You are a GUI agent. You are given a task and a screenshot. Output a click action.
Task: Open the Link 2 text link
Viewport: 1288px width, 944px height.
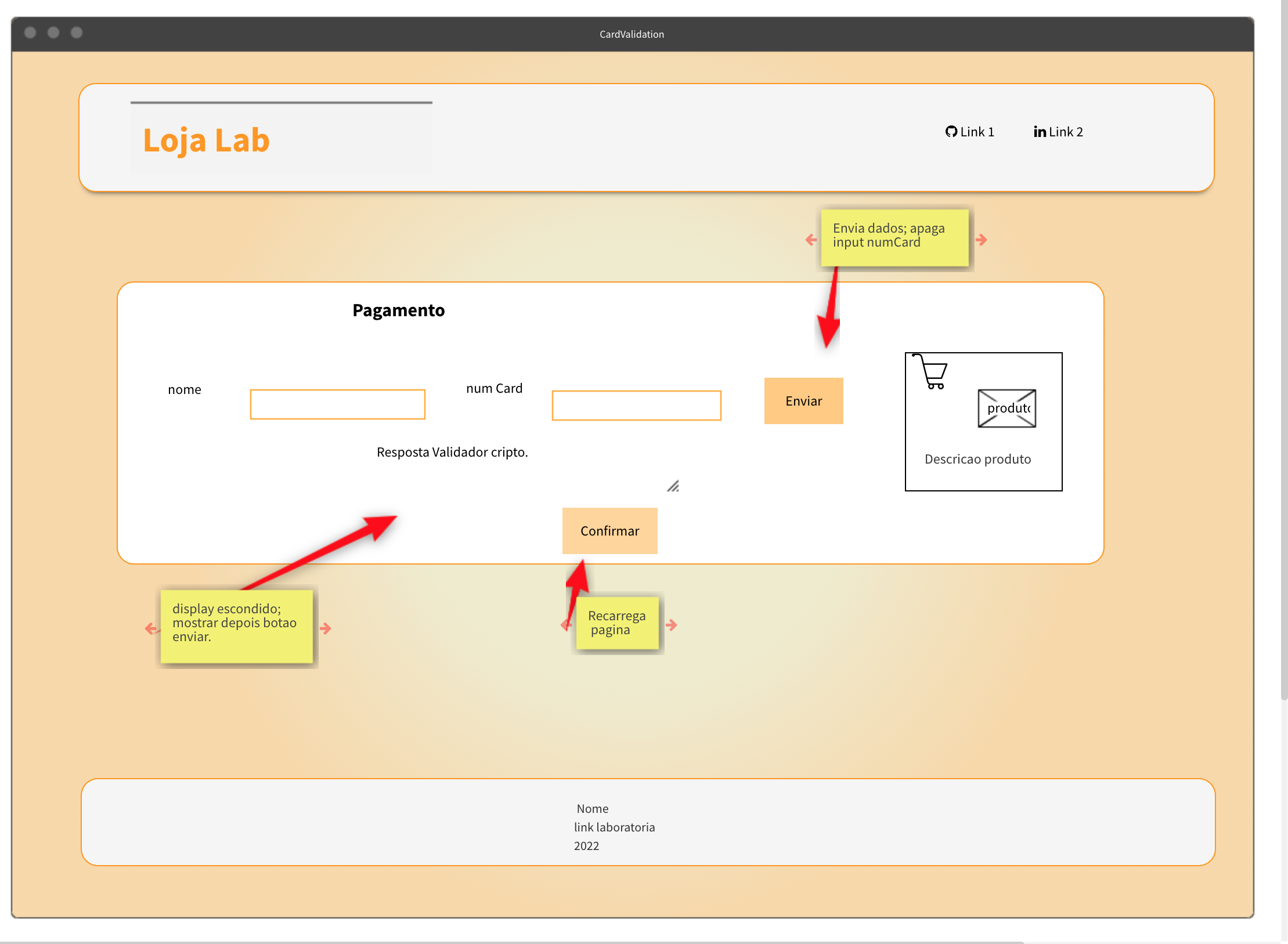pyautogui.click(x=1066, y=132)
